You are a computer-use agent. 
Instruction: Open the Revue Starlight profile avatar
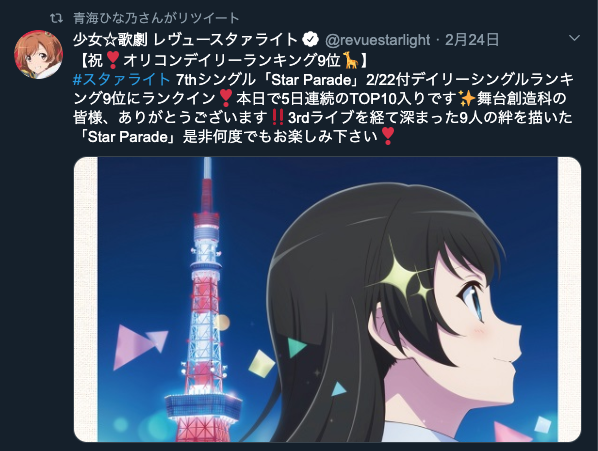click(39, 55)
